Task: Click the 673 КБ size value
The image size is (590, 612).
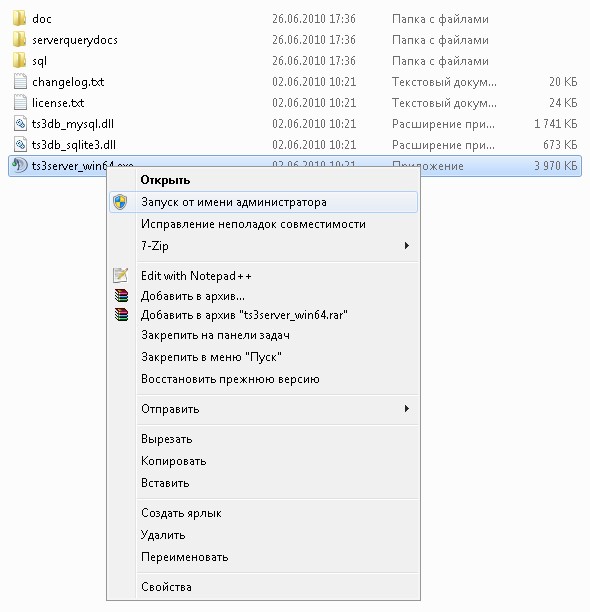Action: (x=560, y=145)
